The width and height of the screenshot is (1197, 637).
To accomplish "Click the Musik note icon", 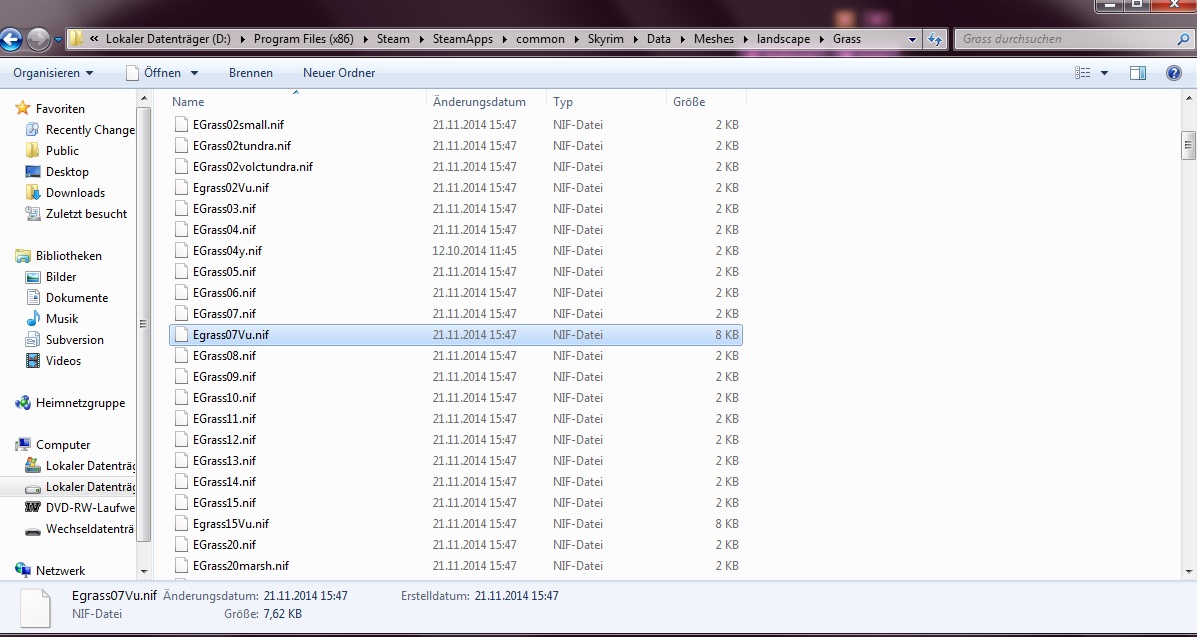I will coord(33,318).
